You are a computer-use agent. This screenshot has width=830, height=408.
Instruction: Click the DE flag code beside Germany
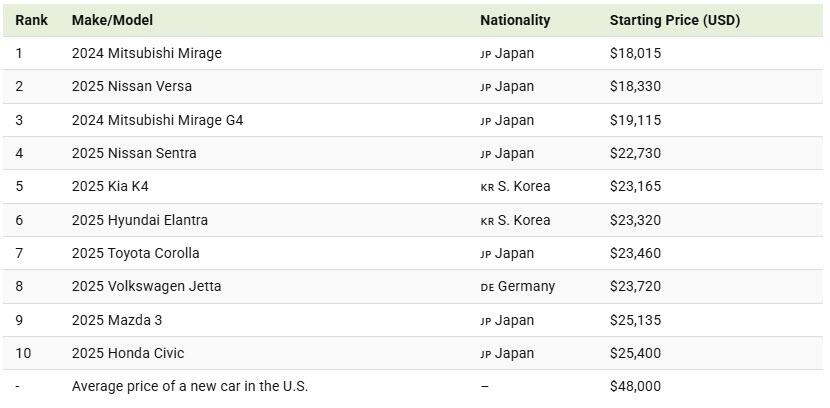click(x=487, y=287)
